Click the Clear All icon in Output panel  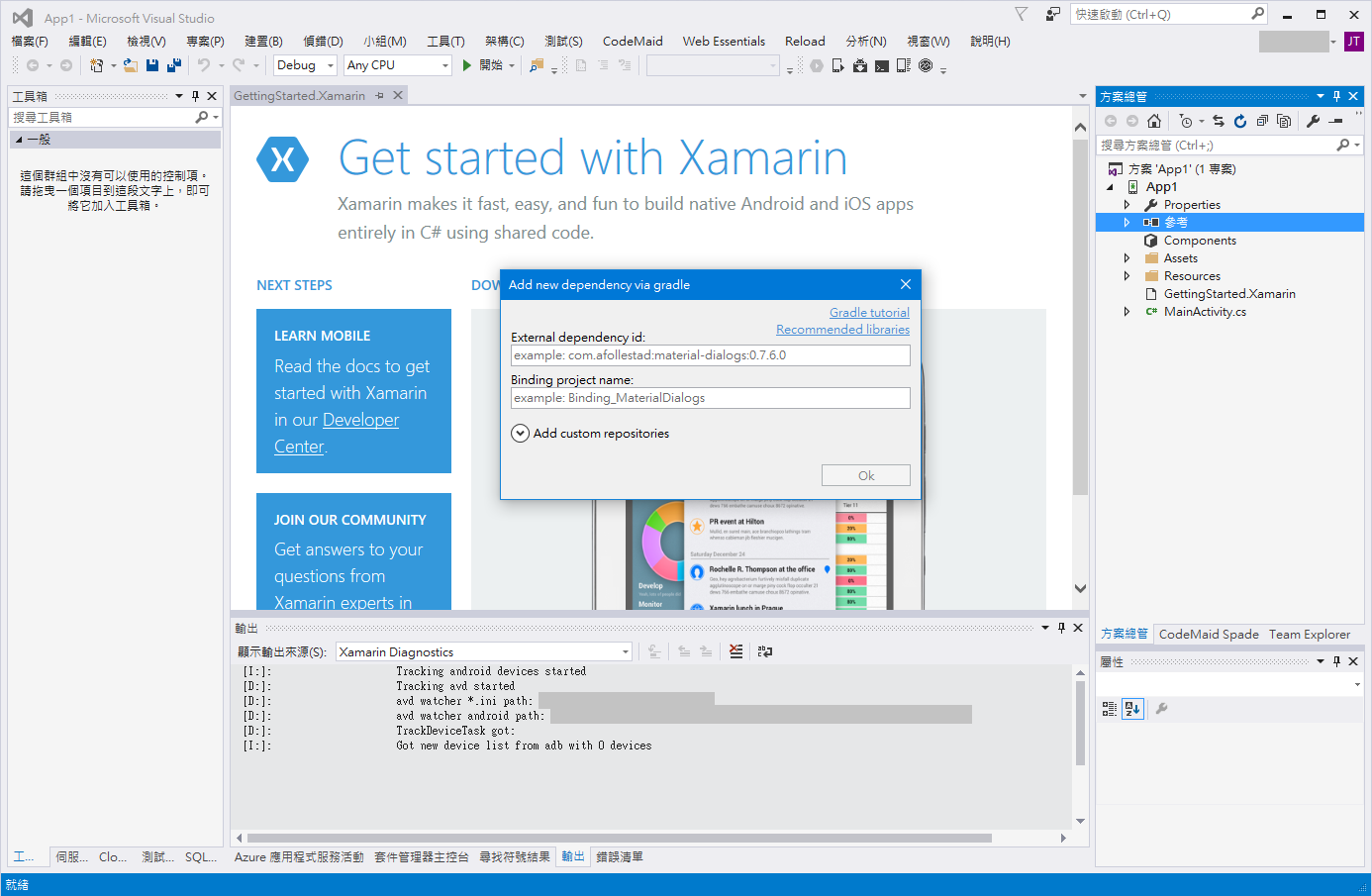735,651
